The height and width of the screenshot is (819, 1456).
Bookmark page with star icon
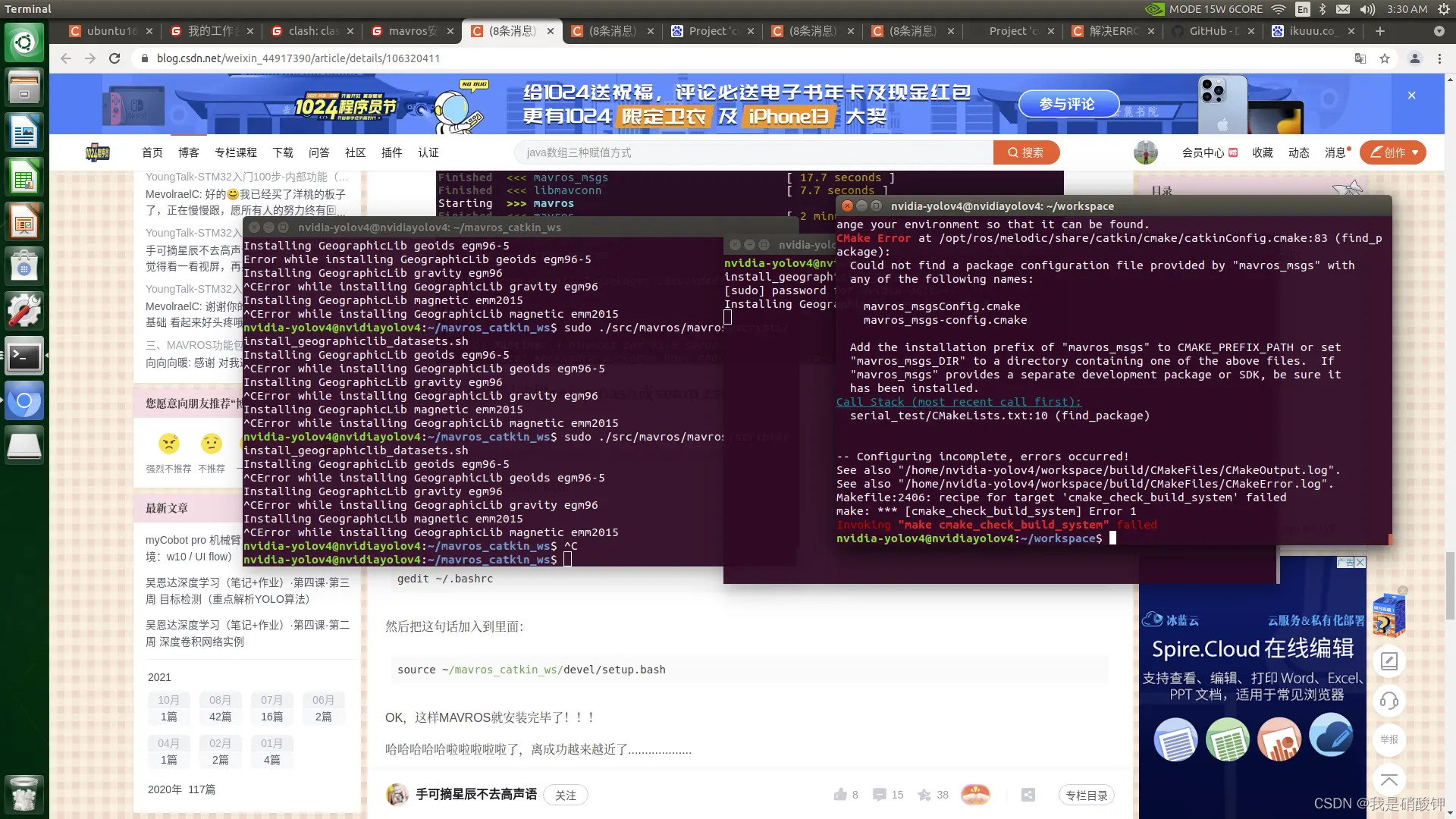[1385, 58]
